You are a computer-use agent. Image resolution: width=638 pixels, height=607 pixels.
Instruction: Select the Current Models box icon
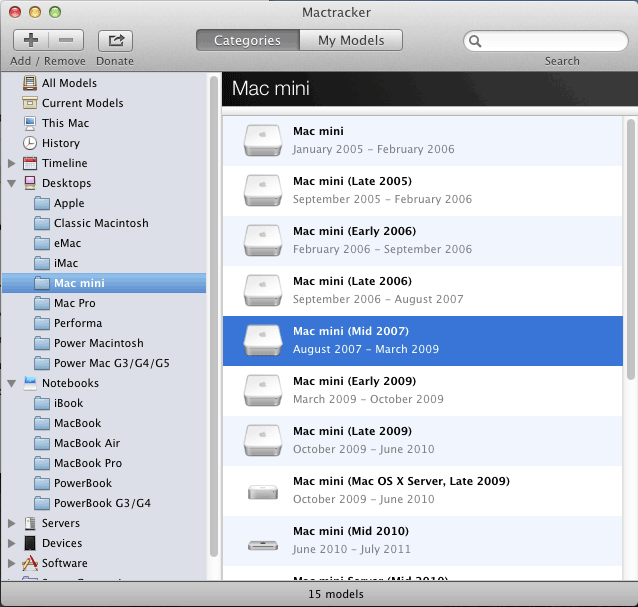(30, 103)
